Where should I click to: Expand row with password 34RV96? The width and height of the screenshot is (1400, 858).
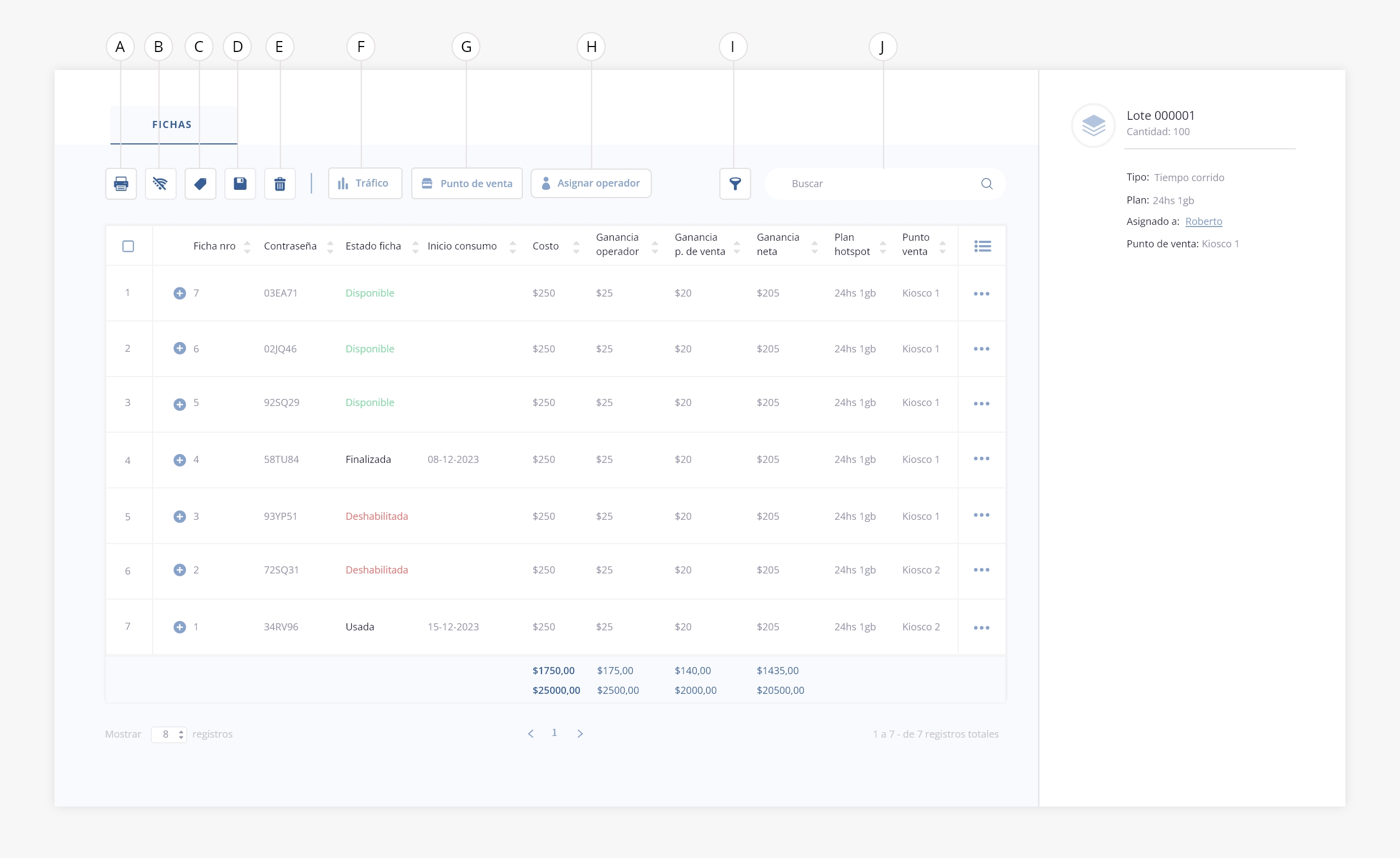coord(179,627)
